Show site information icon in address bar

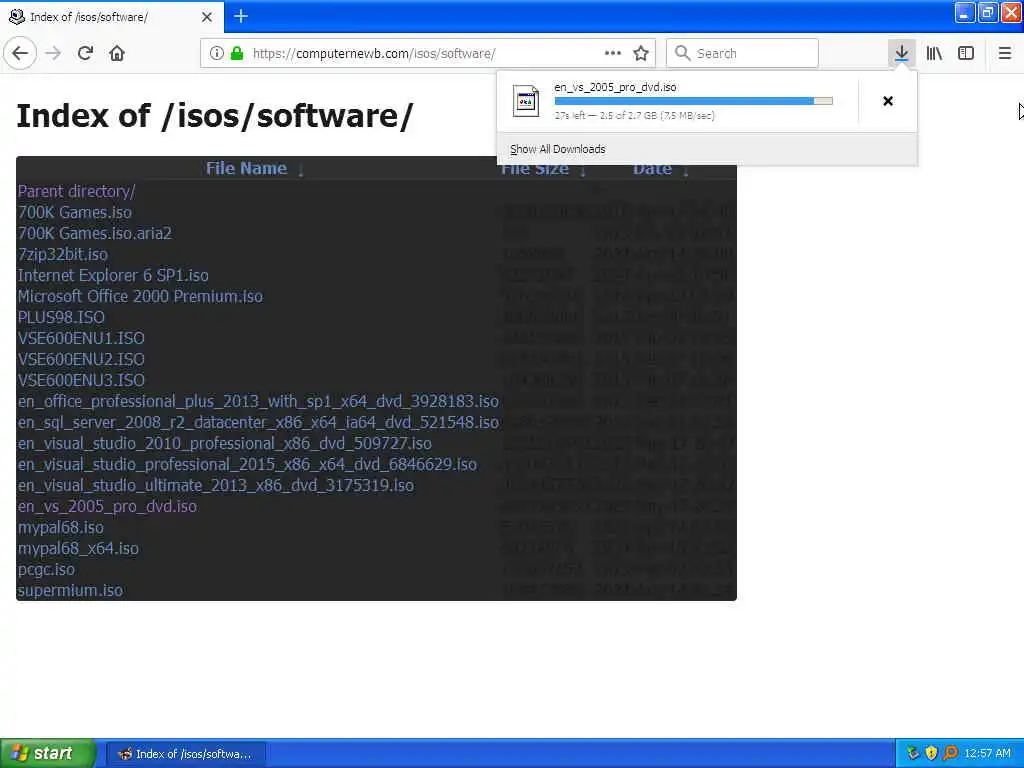pos(217,53)
